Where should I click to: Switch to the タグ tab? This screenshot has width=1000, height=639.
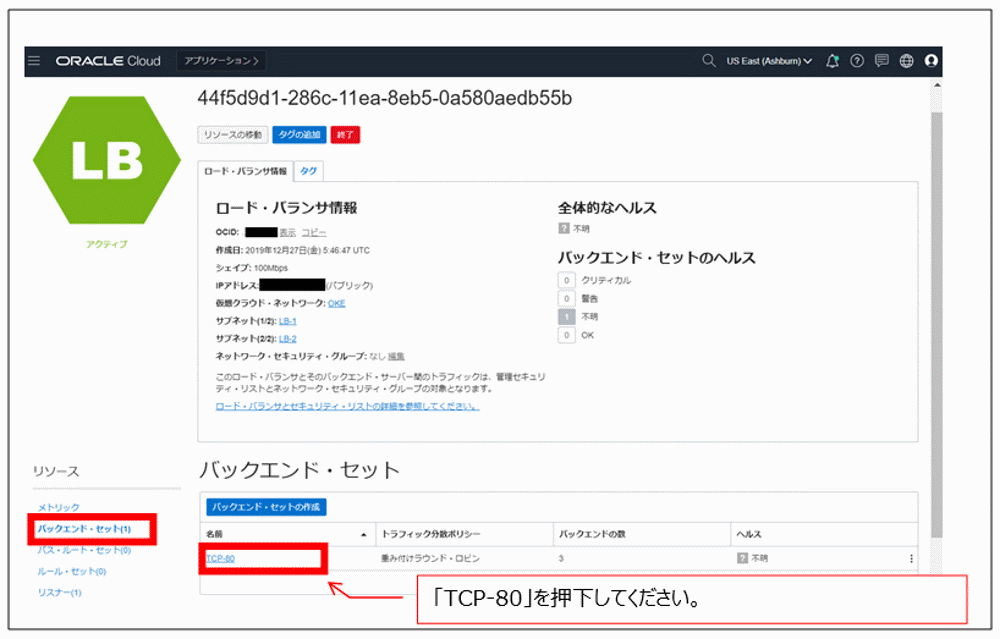point(308,171)
